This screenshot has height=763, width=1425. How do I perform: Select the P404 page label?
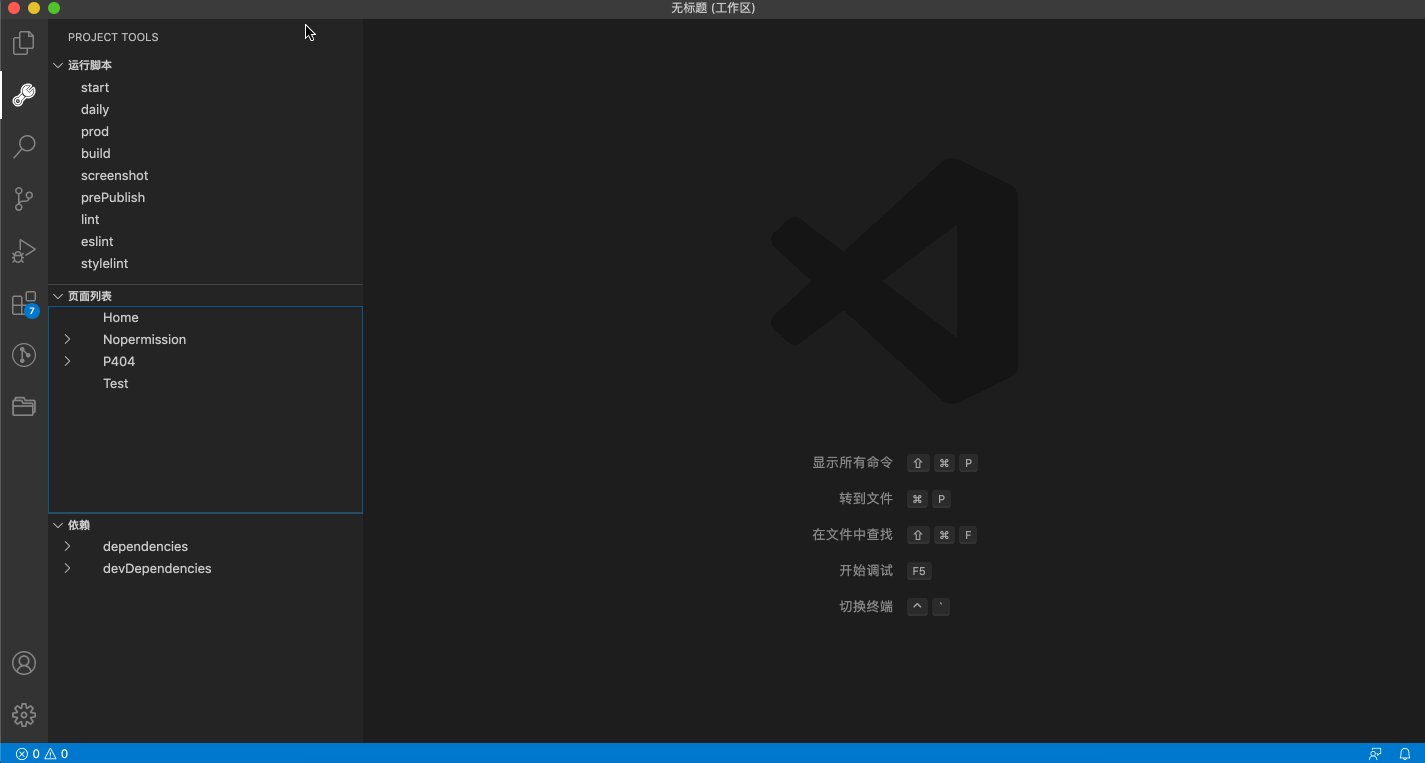119,362
